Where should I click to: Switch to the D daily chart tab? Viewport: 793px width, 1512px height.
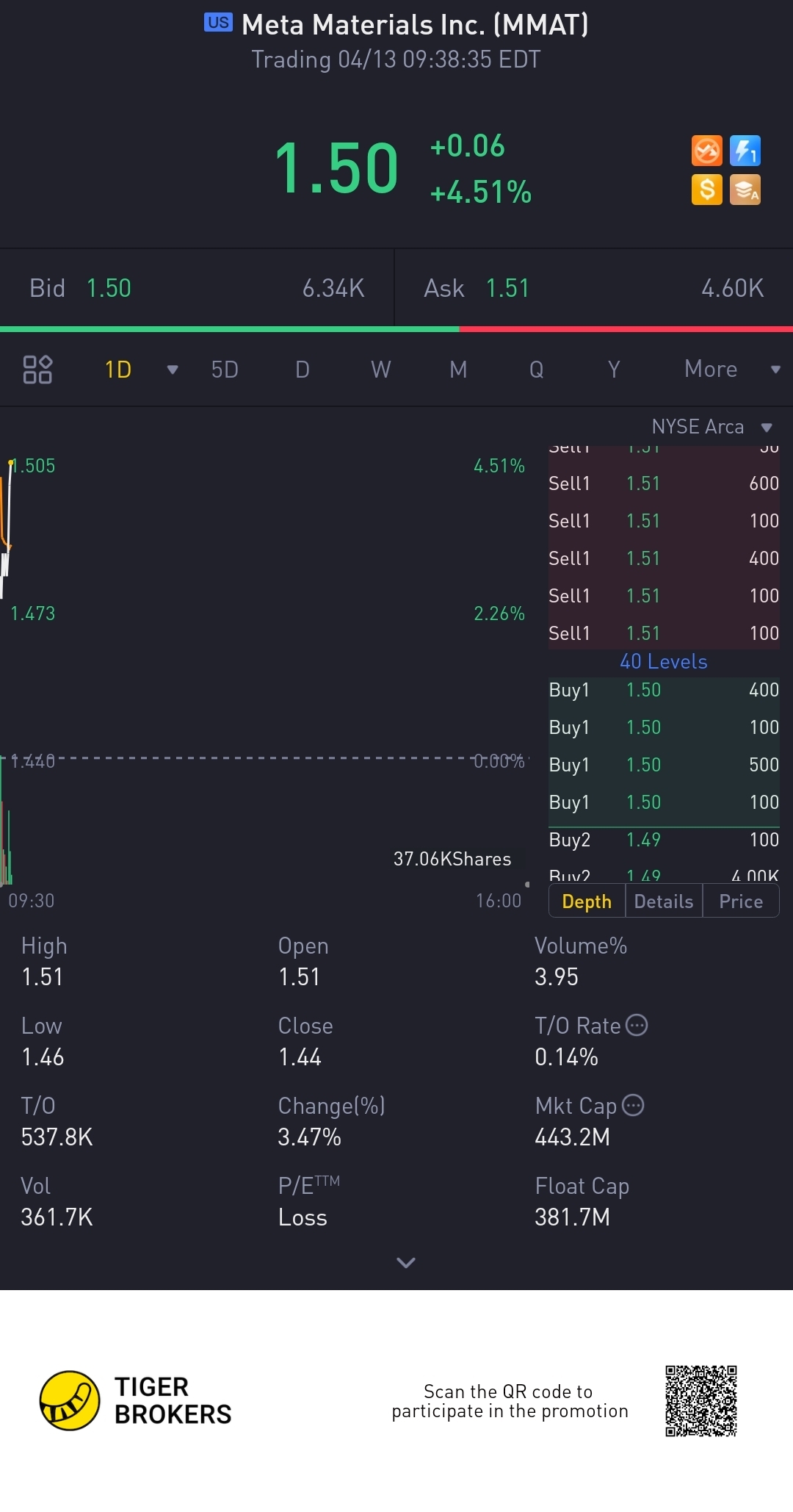coord(303,369)
